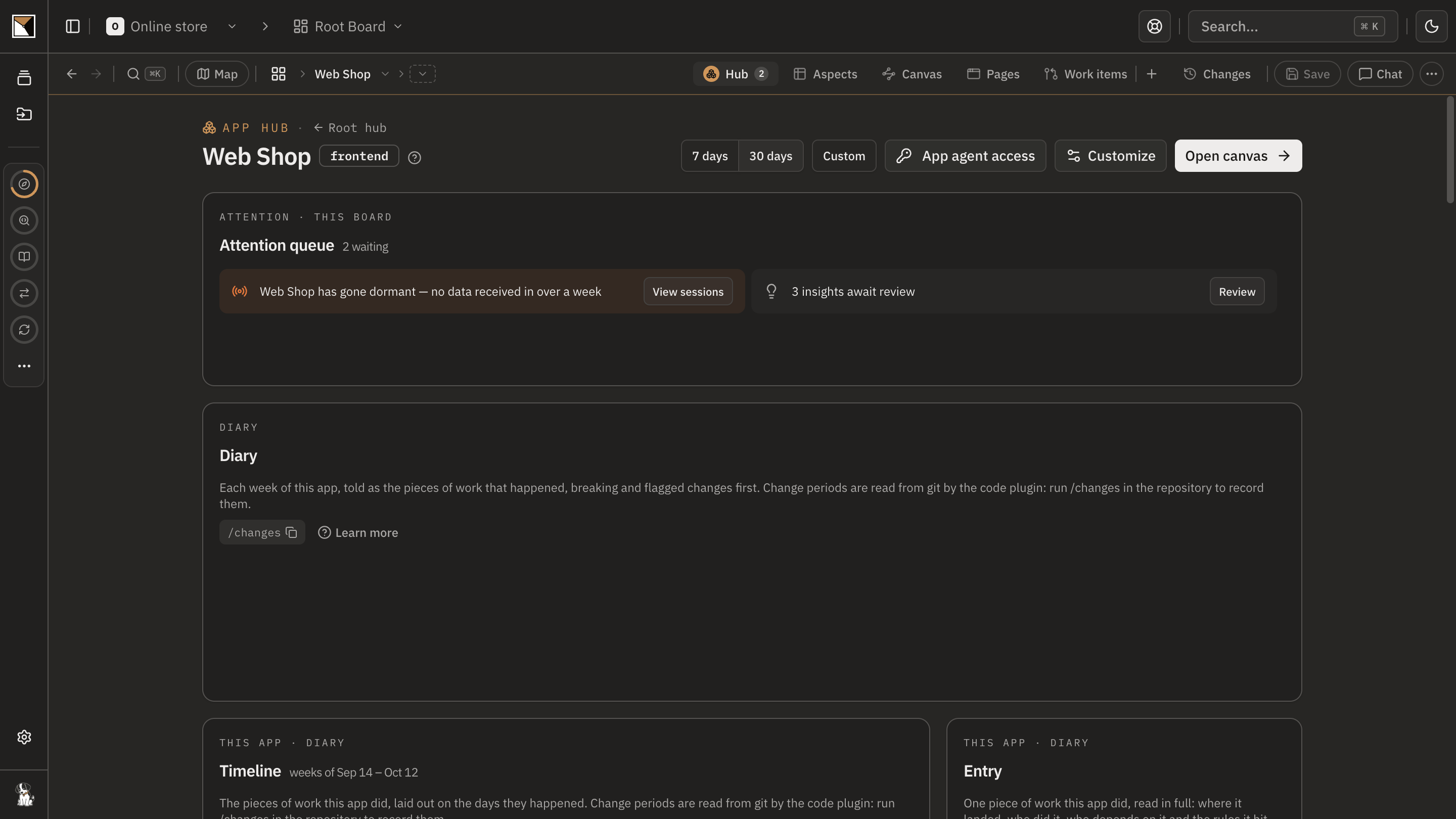Click the import arrow icon in left rail
The width and height of the screenshot is (1456, 819).
tap(24, 114)
